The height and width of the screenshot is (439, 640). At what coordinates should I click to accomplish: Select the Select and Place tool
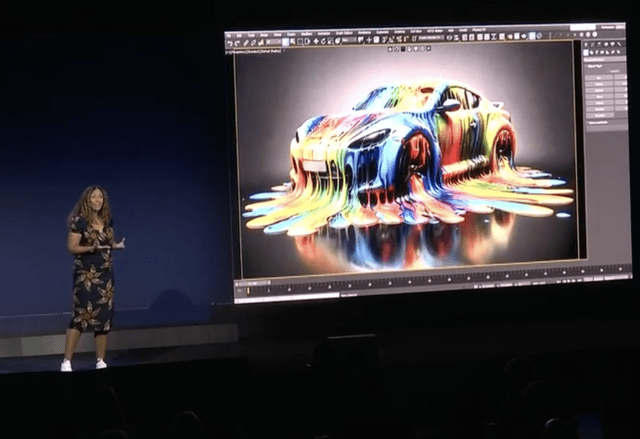[337, 40]
